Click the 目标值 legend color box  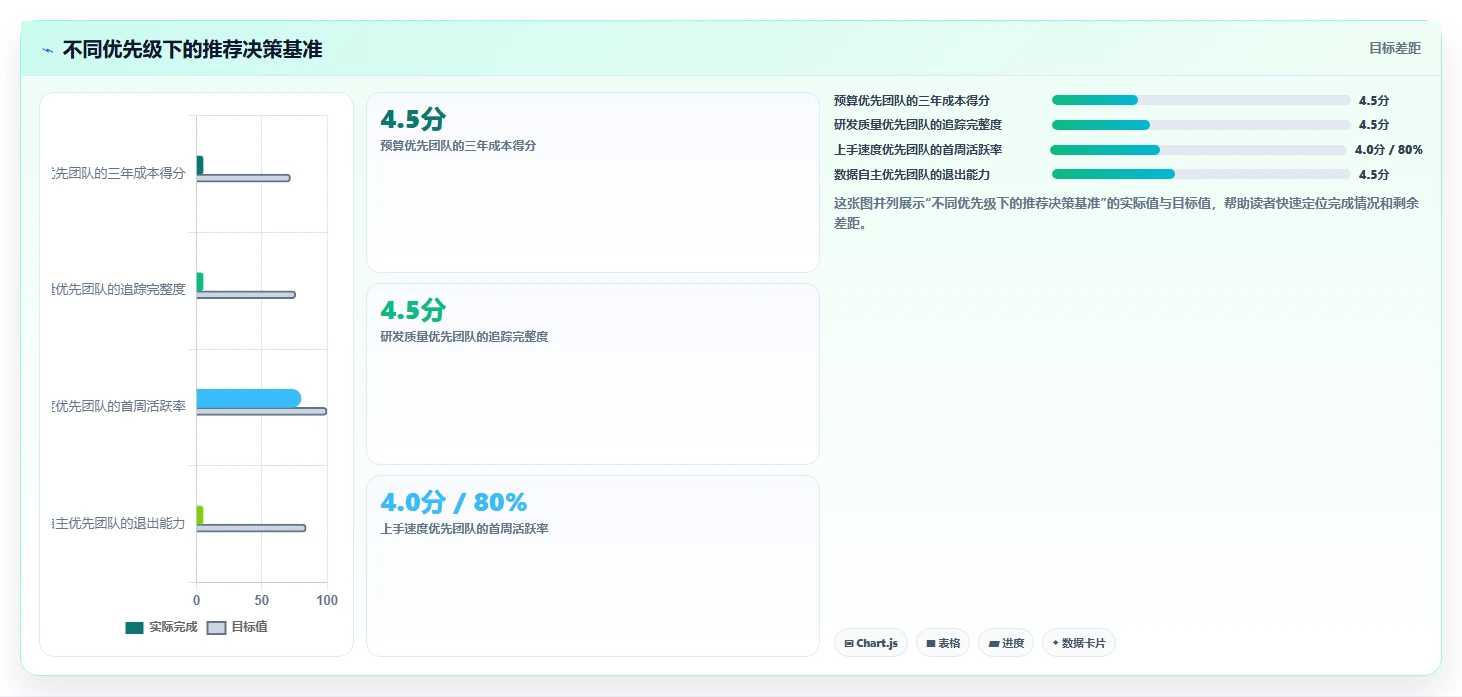216,628
